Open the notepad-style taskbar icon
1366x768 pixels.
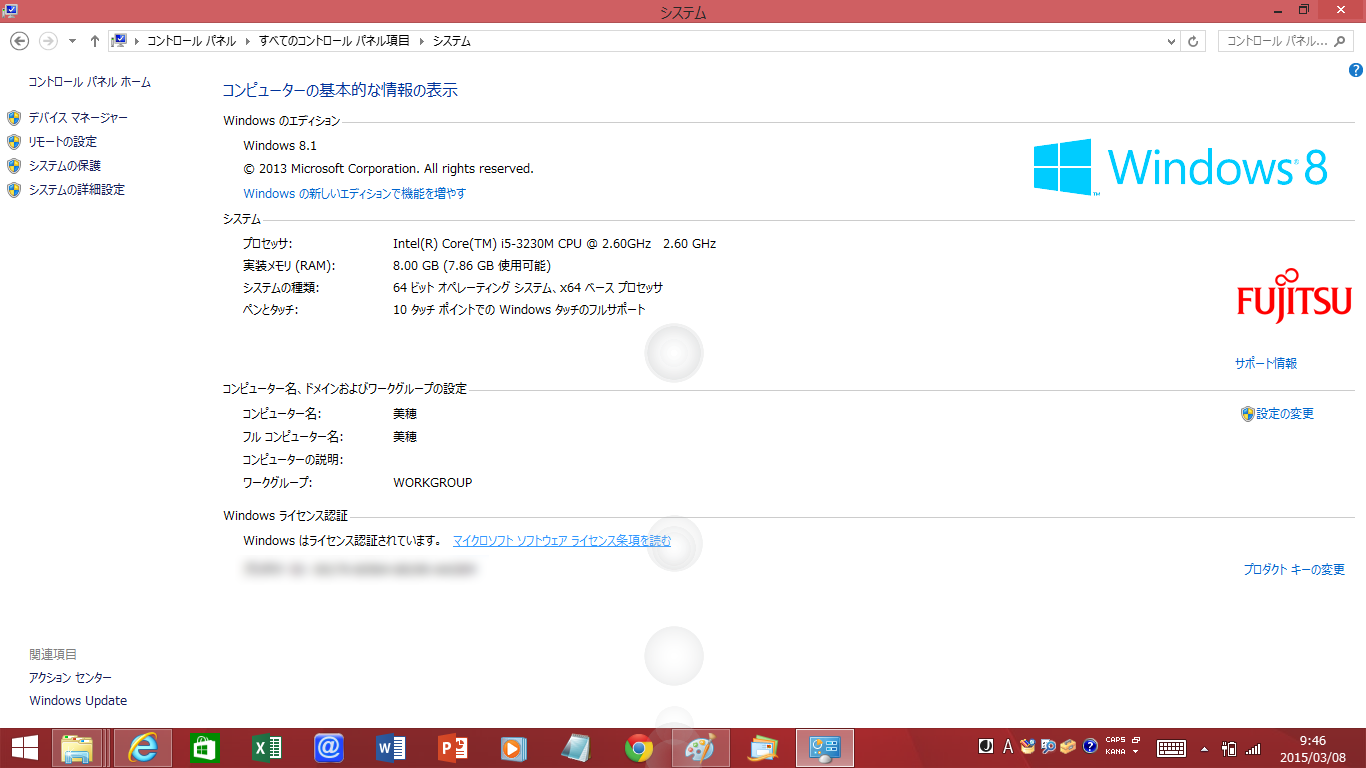tap(576, 748)
